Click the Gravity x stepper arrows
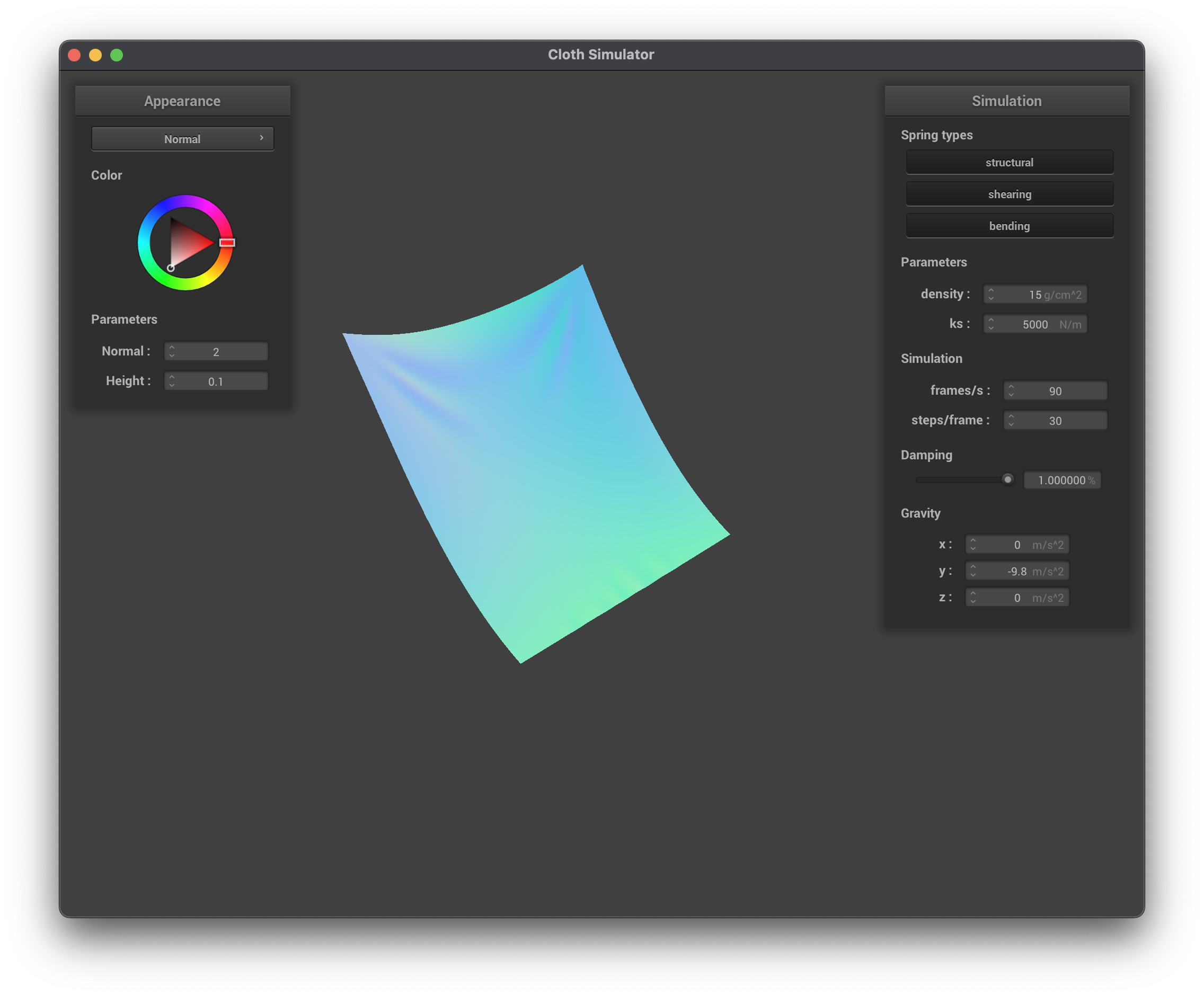This screenshot has width=1204, height=996. click(x=973, y=545)
